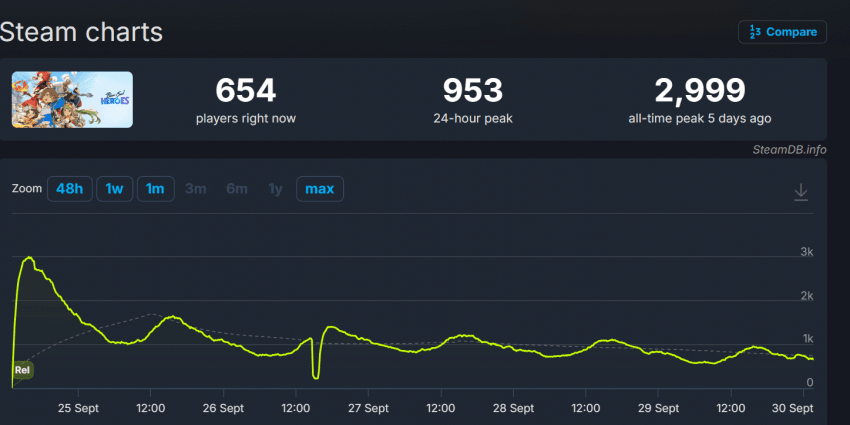Click the Compare button
This screenshot has height=425, width=850.
click(x=782, y=32)
